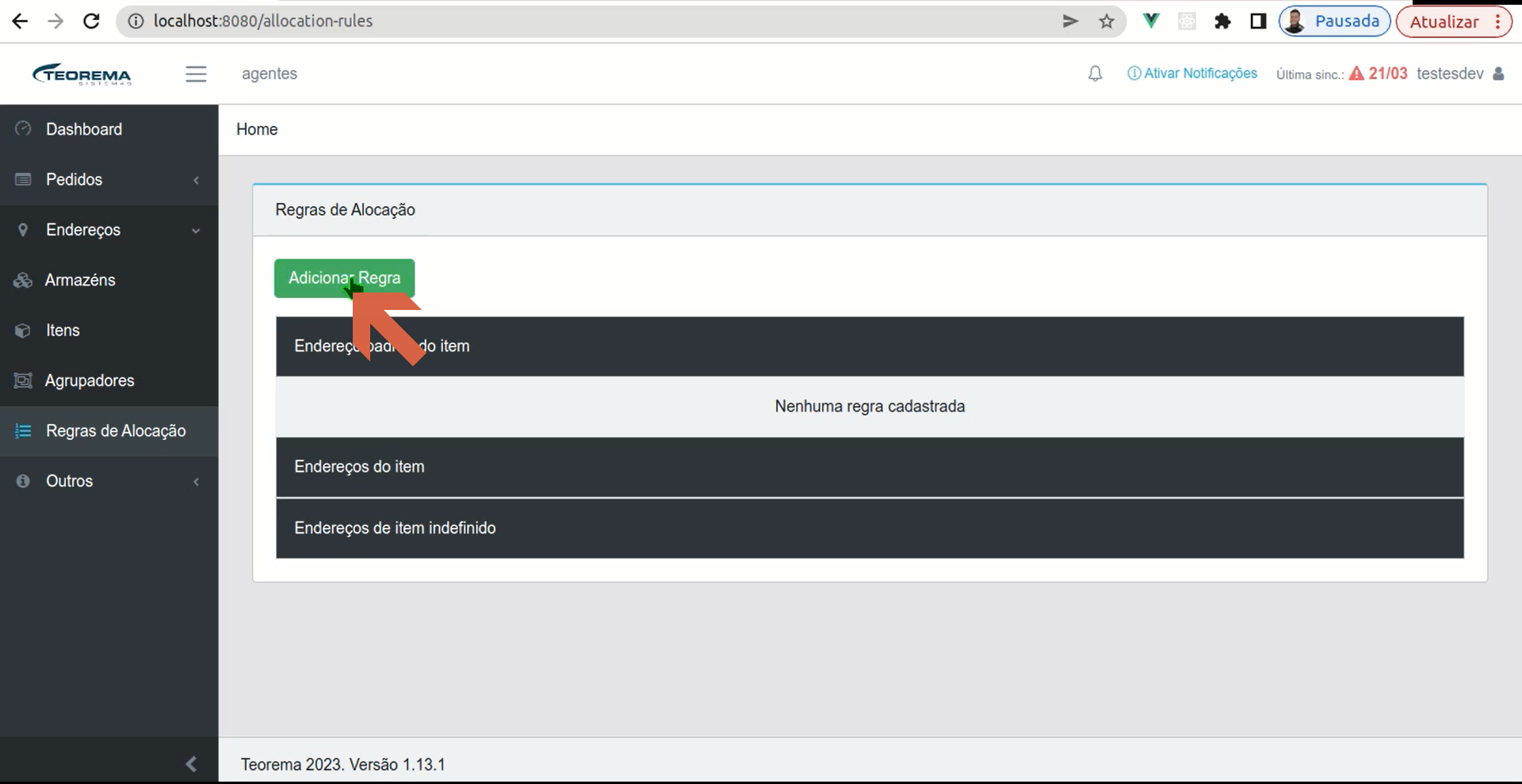Open notifications bell icon
The height and width of the screenshot is (784, 1522).
pos(1095,74)
